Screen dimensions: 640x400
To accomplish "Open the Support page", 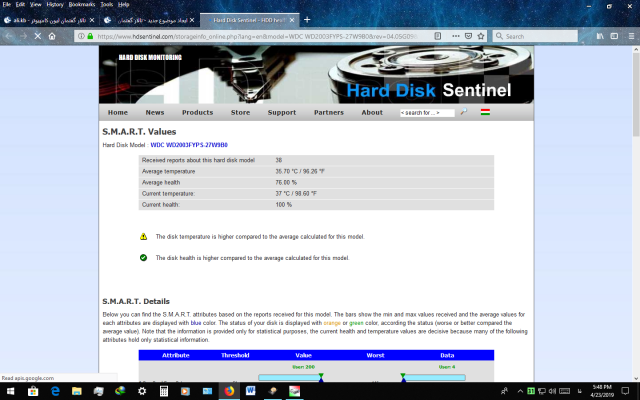I will [282, 112].
